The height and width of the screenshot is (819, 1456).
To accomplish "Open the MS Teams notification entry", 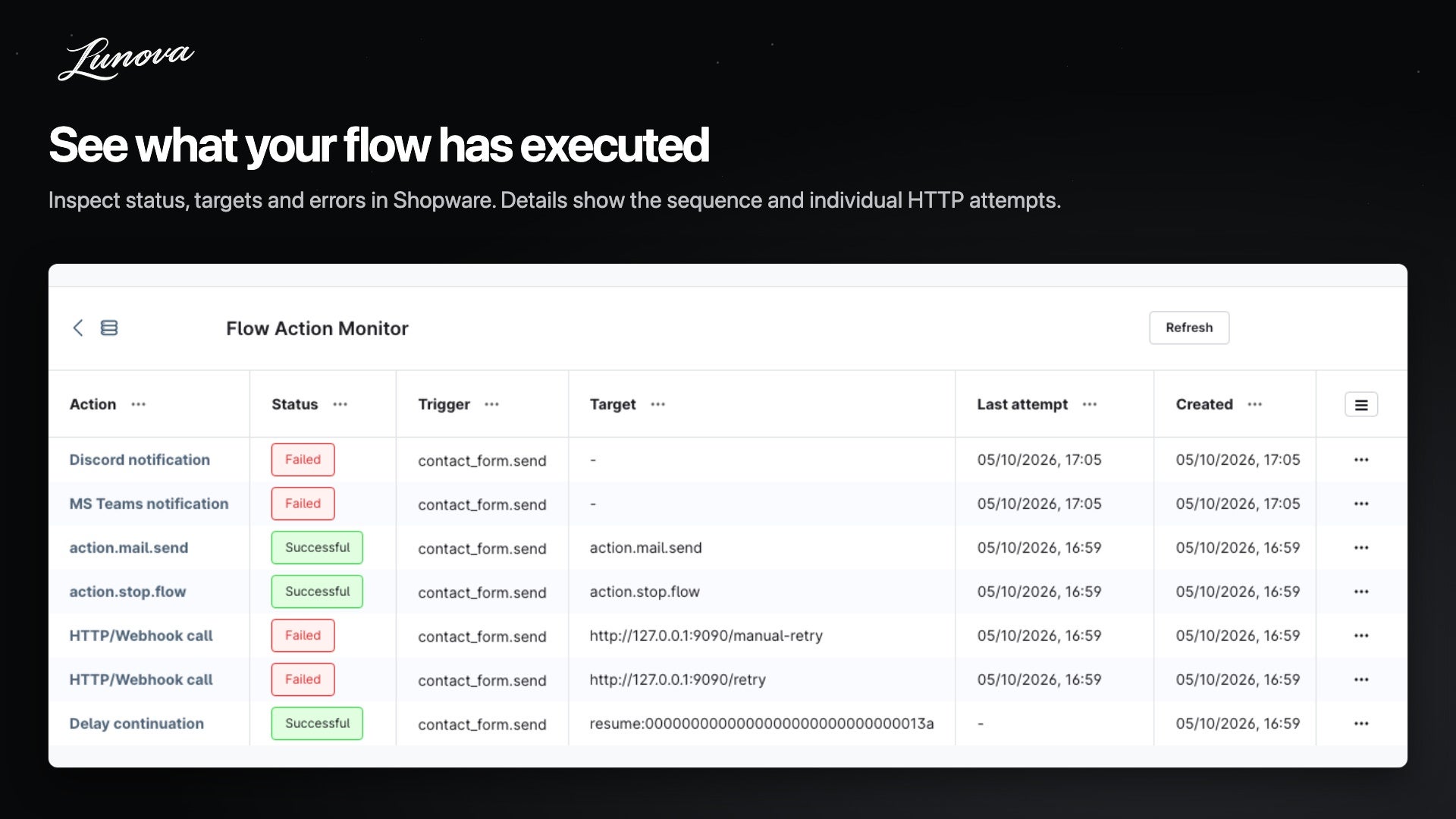I will (149, 504).
